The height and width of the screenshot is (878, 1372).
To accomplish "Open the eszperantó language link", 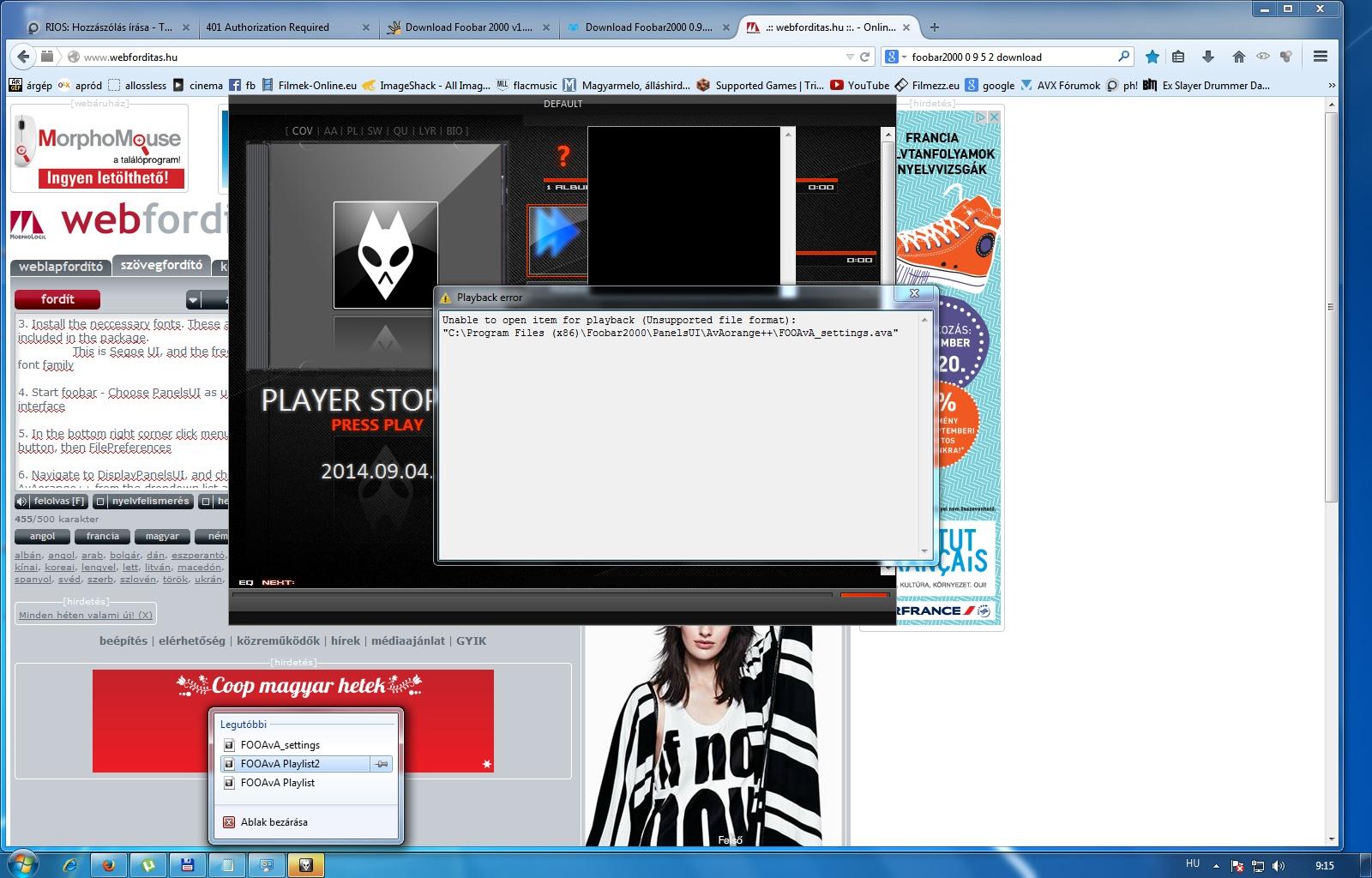I will (x=198, y=555).
